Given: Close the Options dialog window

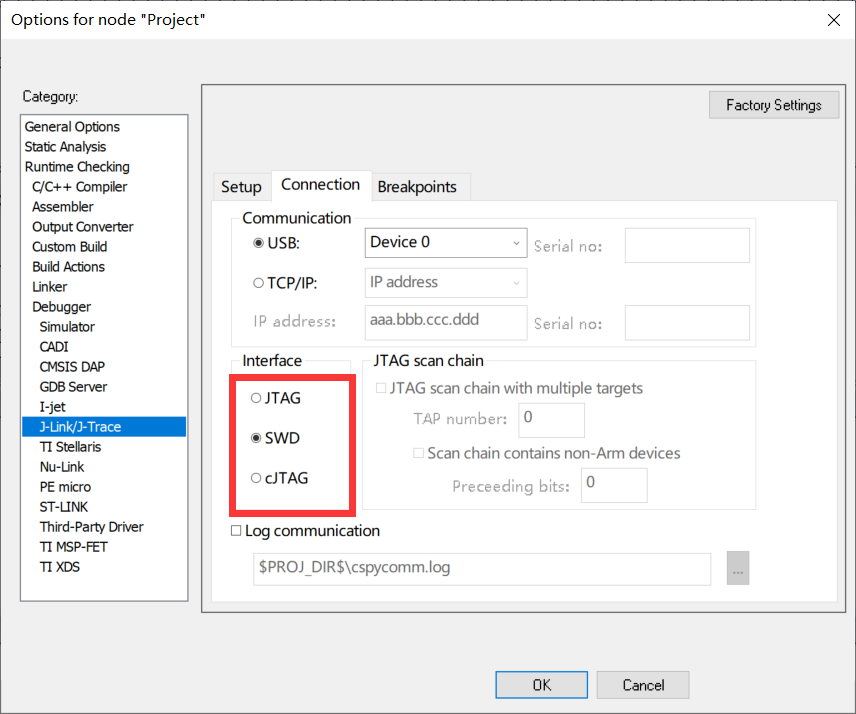Looking at the screenshot, I should tap(833, 20).
